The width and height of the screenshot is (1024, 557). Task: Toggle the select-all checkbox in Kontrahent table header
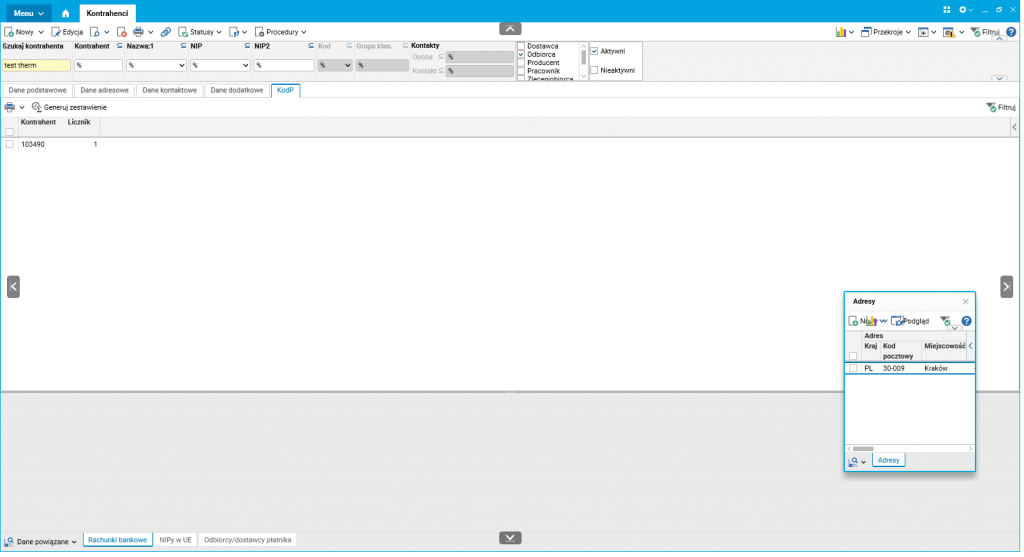click(10, 132)
